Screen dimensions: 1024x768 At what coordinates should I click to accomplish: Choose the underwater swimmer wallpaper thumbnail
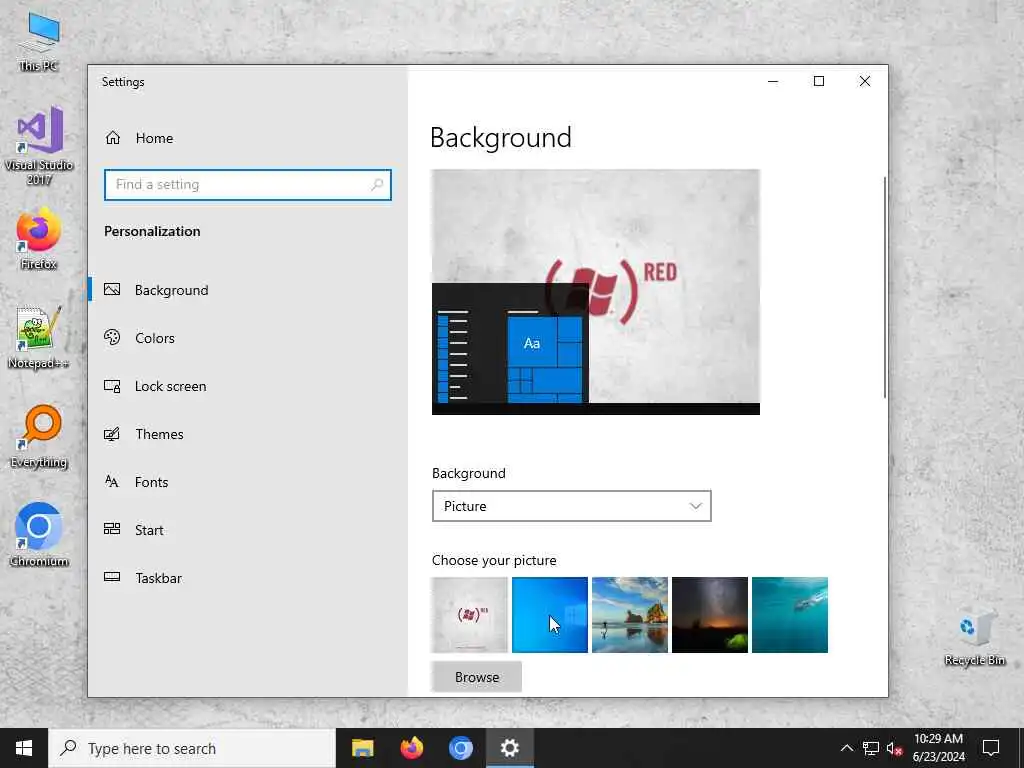(790, 615)
